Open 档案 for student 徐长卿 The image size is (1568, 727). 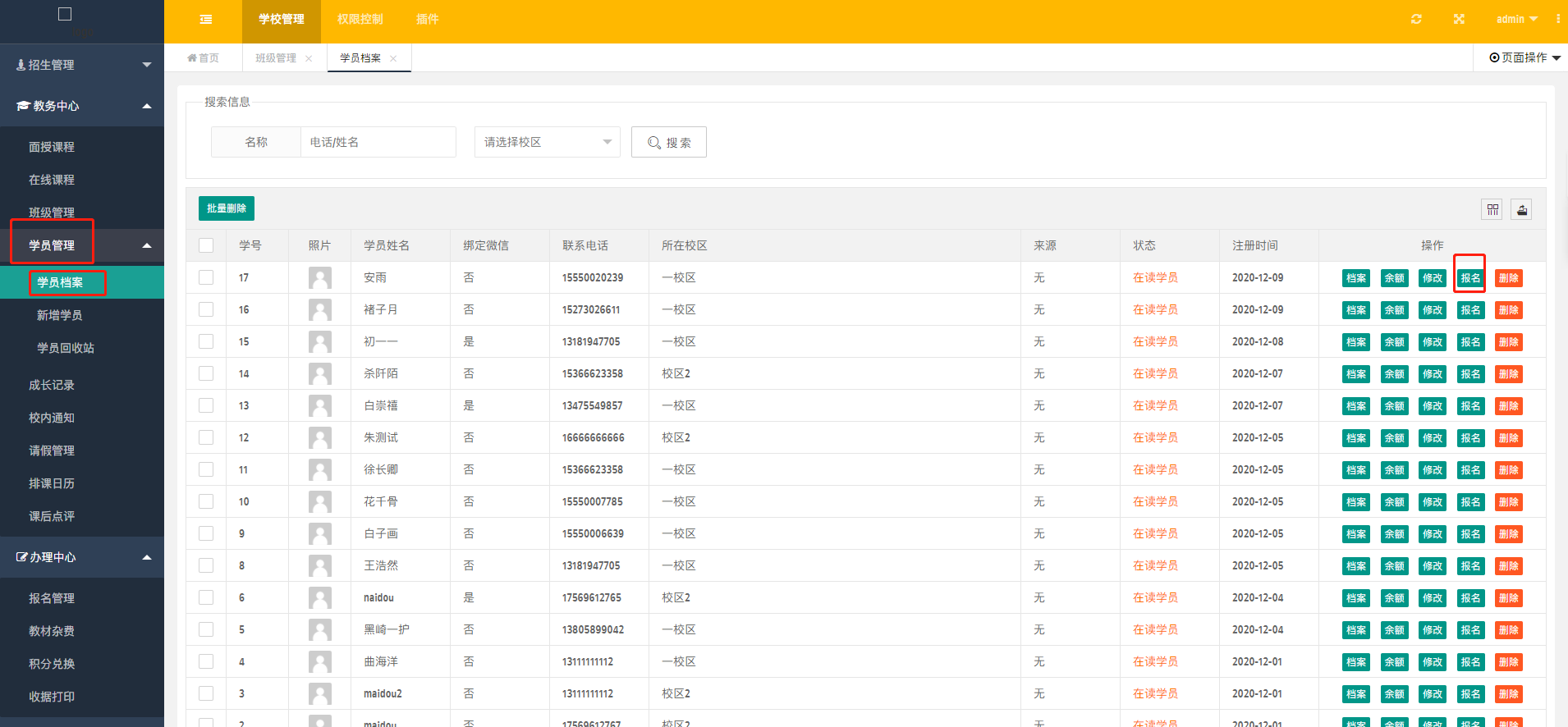tap(1356, 470)
